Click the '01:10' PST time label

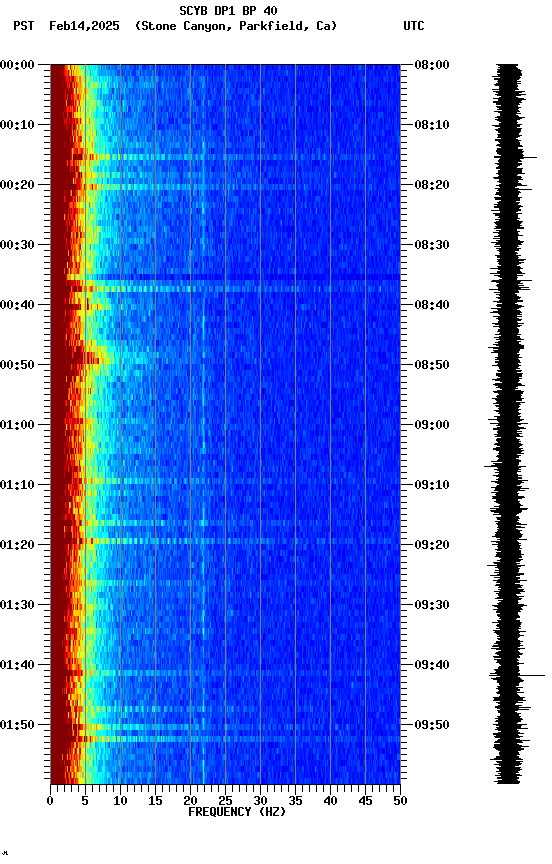click(17, 485)
